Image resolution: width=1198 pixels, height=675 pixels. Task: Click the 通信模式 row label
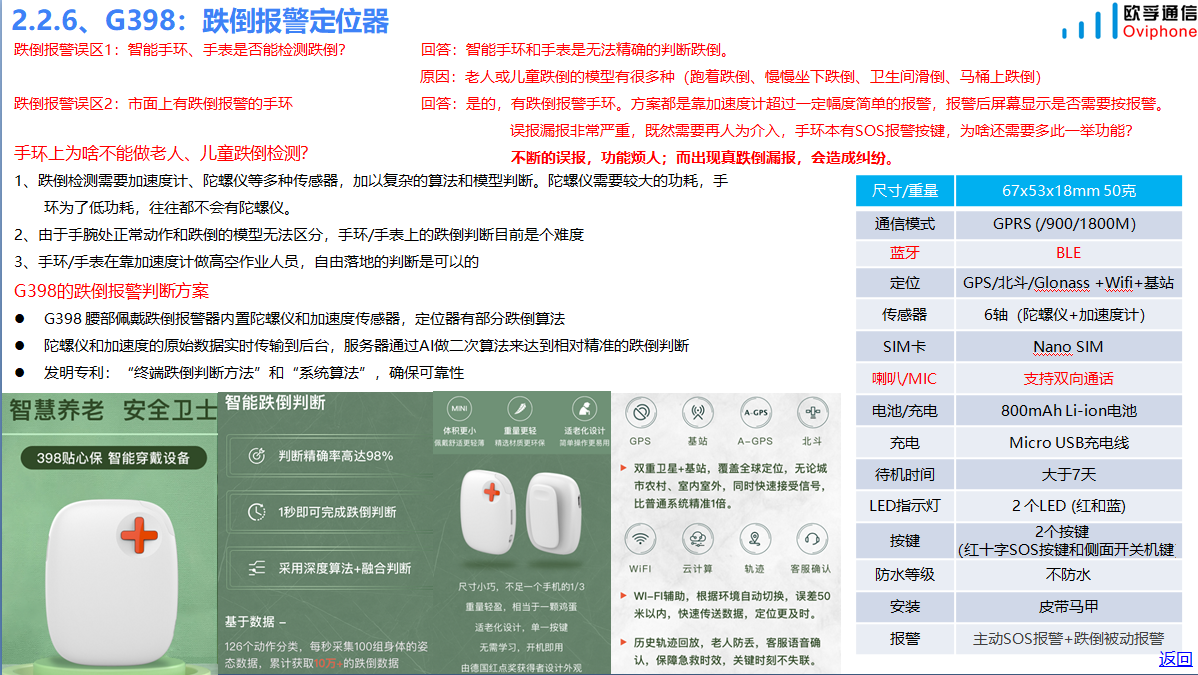[x=905, y=224]
